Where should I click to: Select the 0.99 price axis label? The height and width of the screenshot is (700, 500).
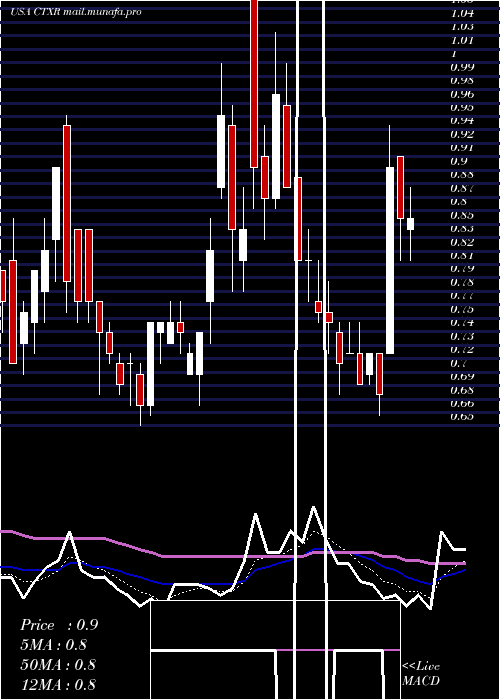(462, 67)
